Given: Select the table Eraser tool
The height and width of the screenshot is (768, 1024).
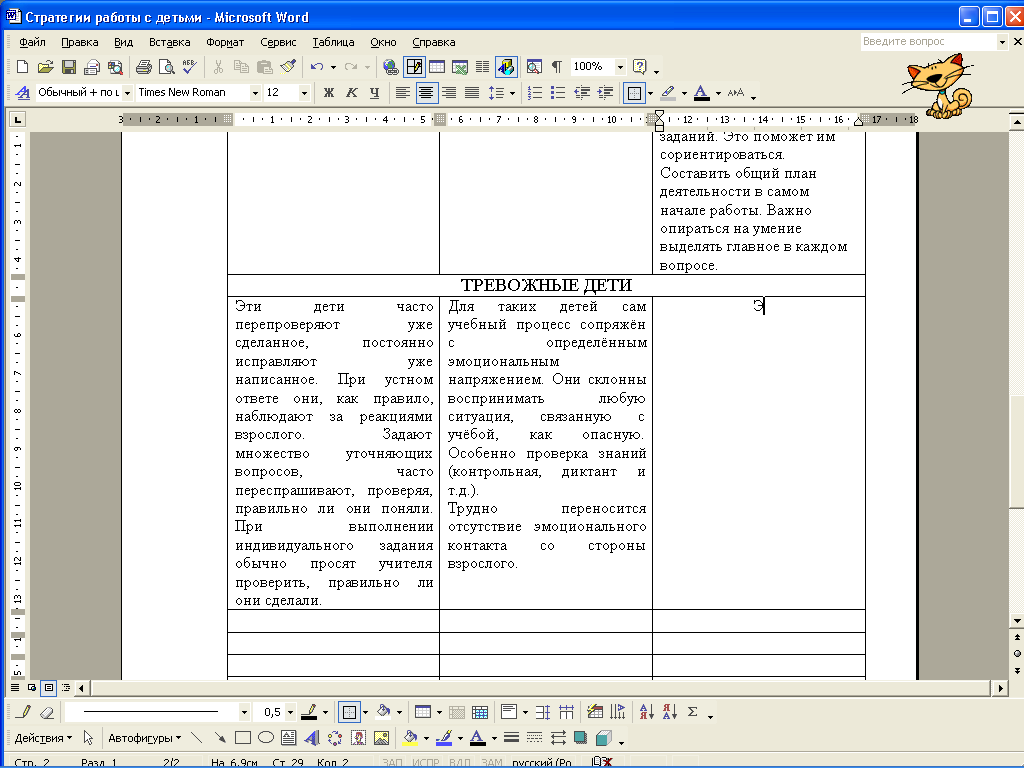Looking at the screenshot, I should tap(47, 712).
